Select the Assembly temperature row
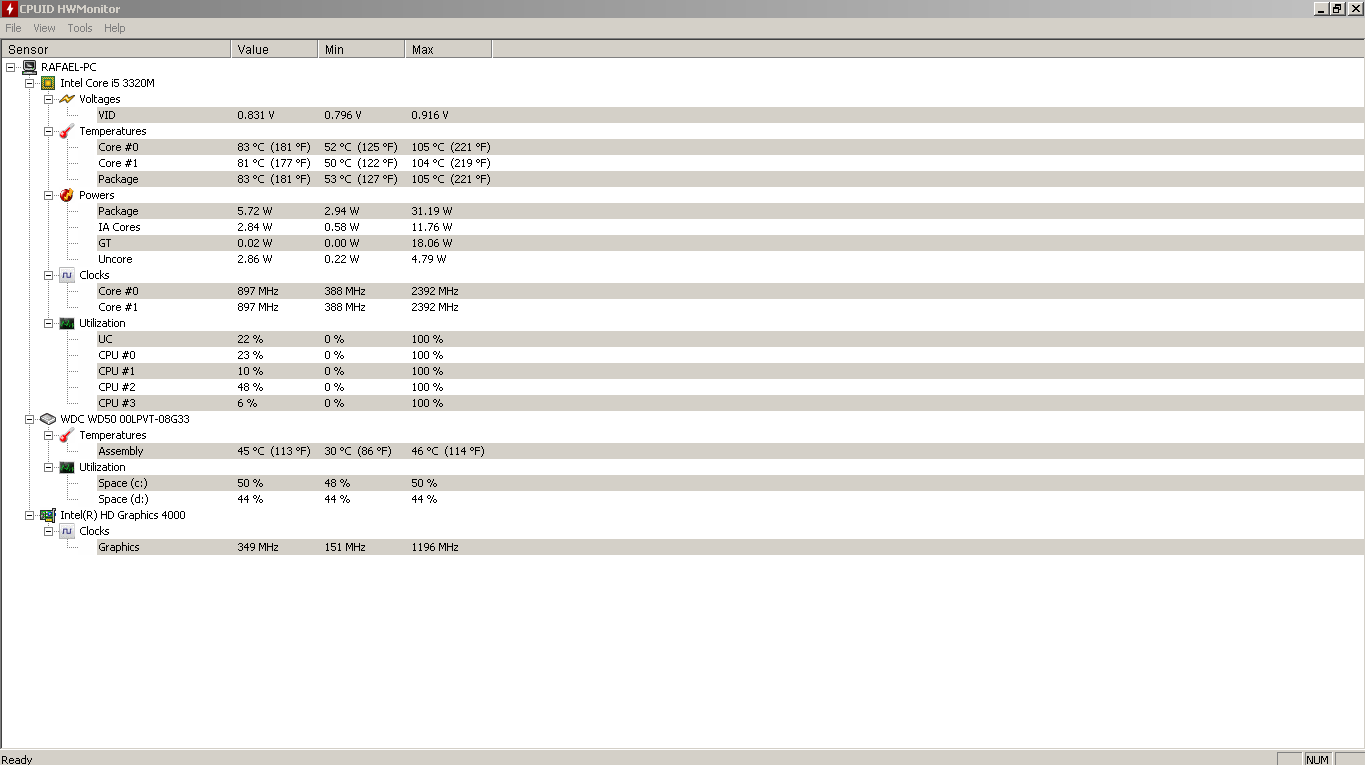 click(730, 451)
